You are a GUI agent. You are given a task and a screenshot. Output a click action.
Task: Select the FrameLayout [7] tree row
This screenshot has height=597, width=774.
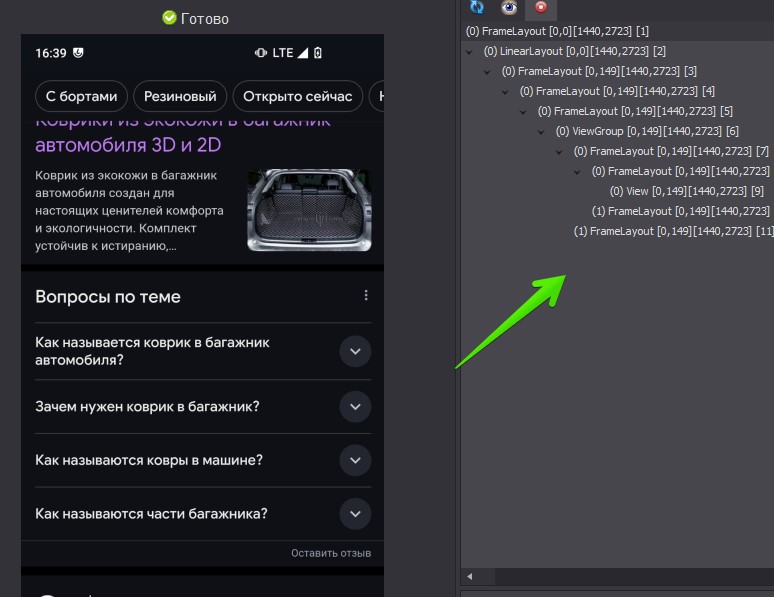(x=671, y=151)
